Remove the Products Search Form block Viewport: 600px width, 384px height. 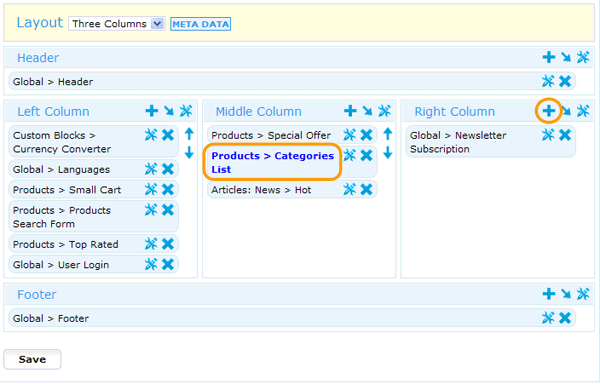pyautogui.click(x=168, y=210)
